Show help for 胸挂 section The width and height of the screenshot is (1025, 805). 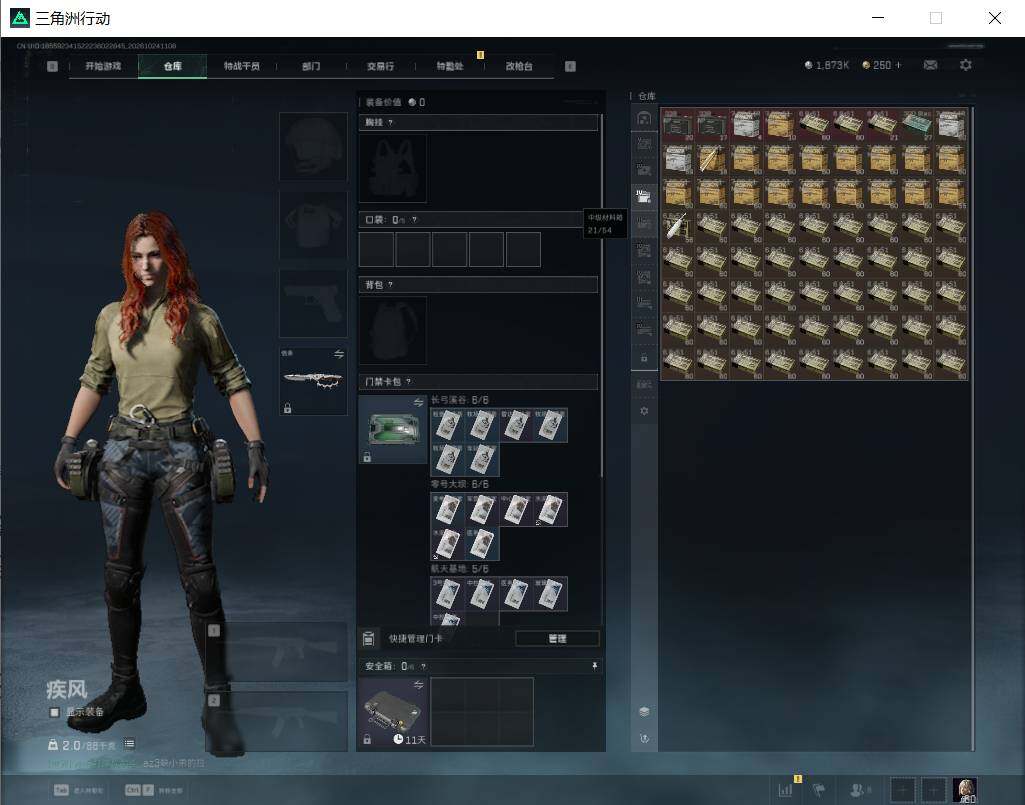pos(390,122)
